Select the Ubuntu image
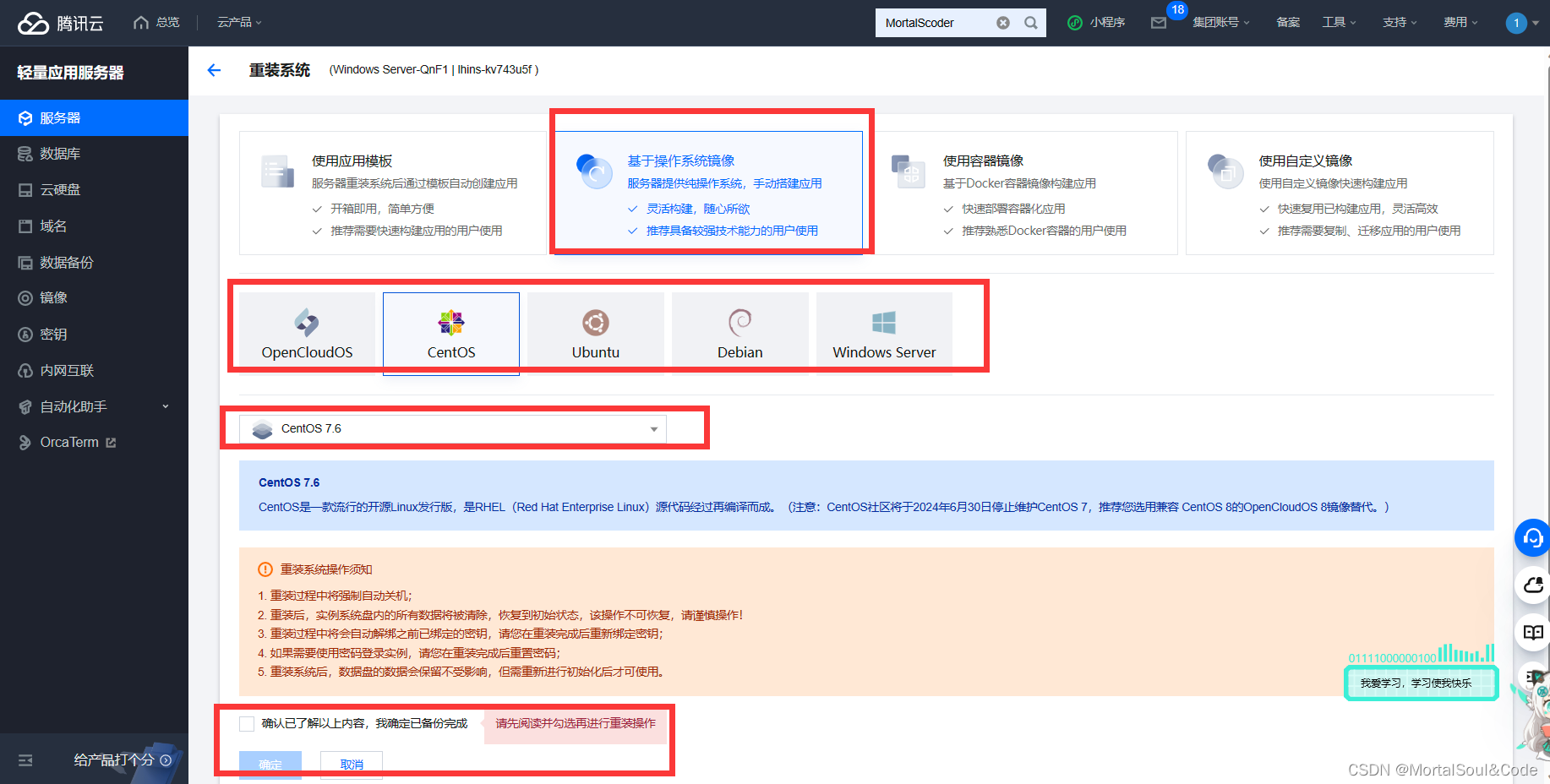Image resolution: width=1550 pixels, height=784 pixels. [x=596, y=333]
